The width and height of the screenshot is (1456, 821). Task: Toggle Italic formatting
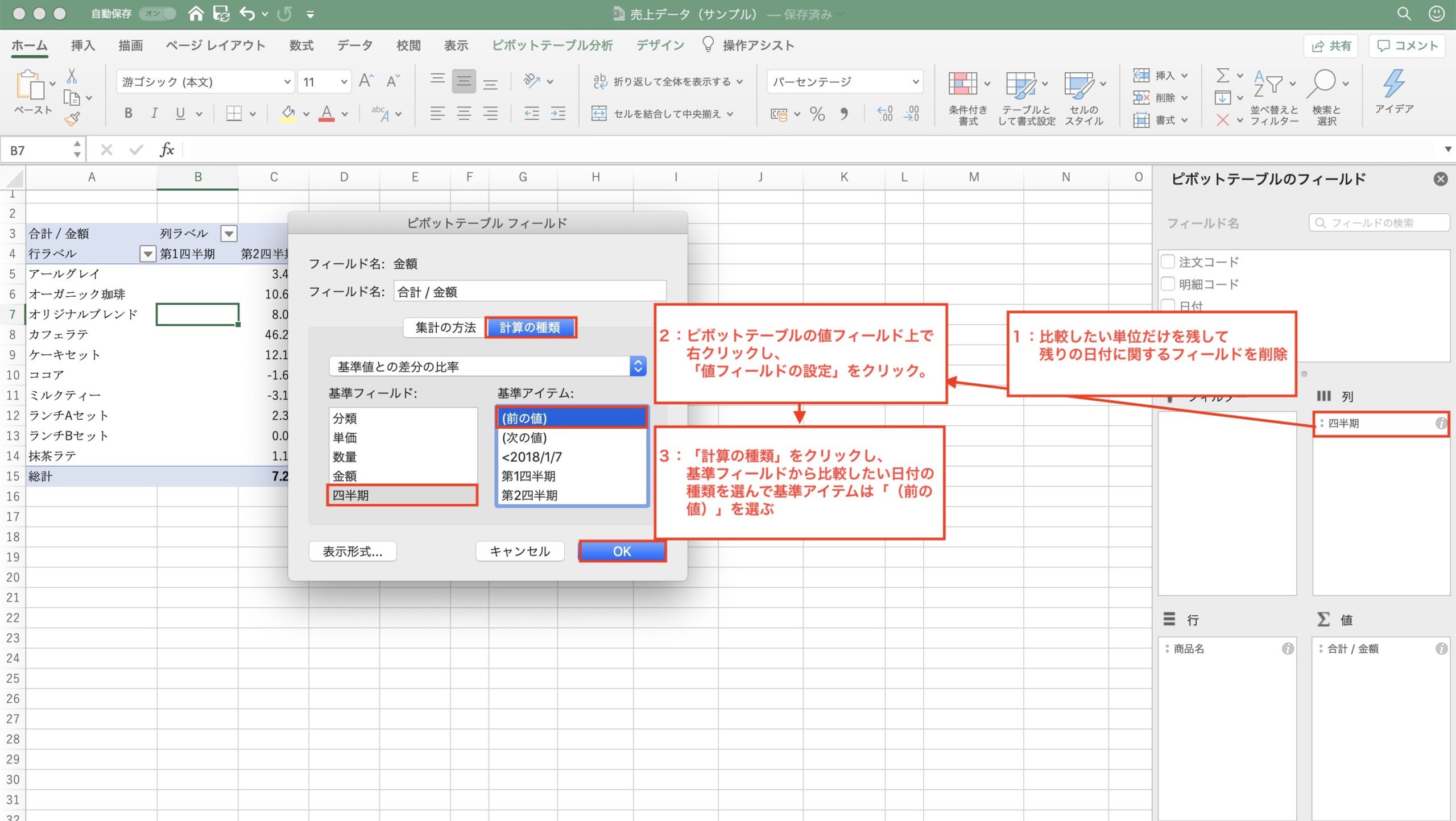tap(154, 113)
